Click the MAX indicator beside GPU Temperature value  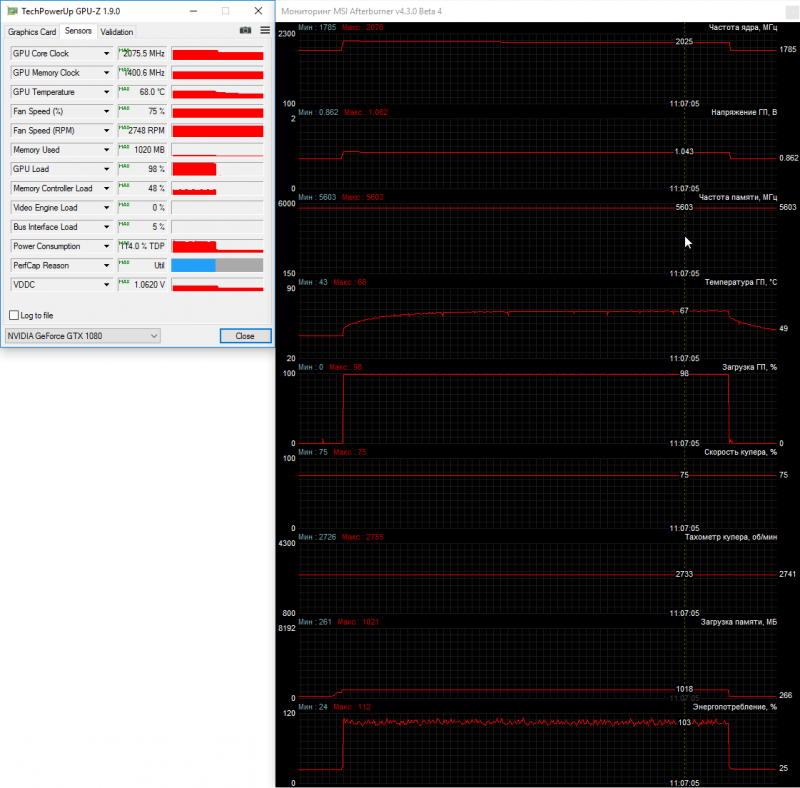[x=123, y=89]
